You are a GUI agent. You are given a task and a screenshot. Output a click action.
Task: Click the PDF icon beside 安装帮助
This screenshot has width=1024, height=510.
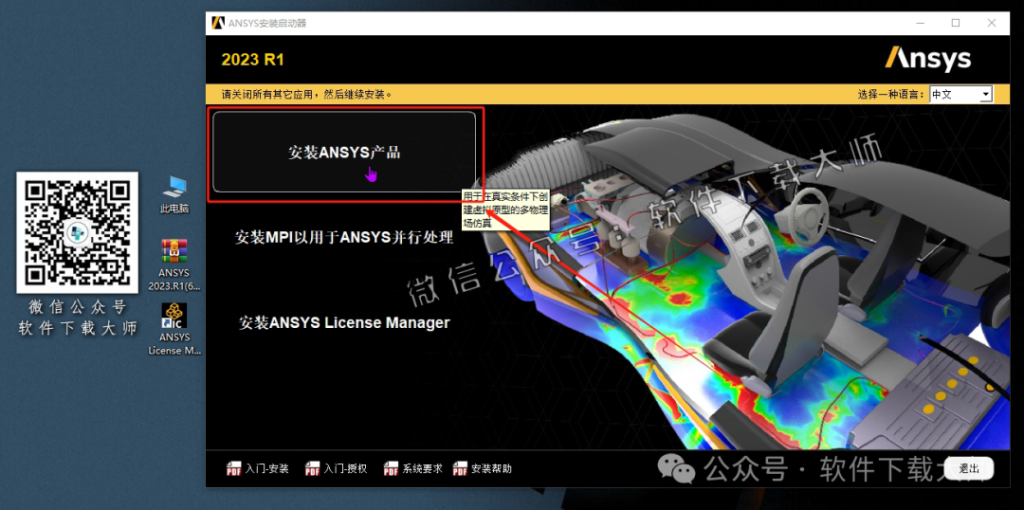460,469
